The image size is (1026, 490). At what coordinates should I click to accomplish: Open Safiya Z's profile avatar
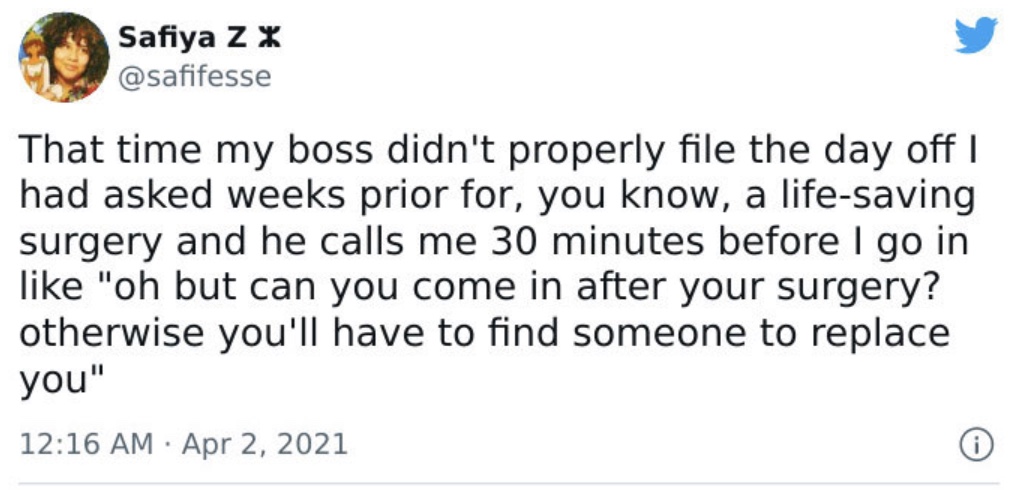(x=63, y=58)
